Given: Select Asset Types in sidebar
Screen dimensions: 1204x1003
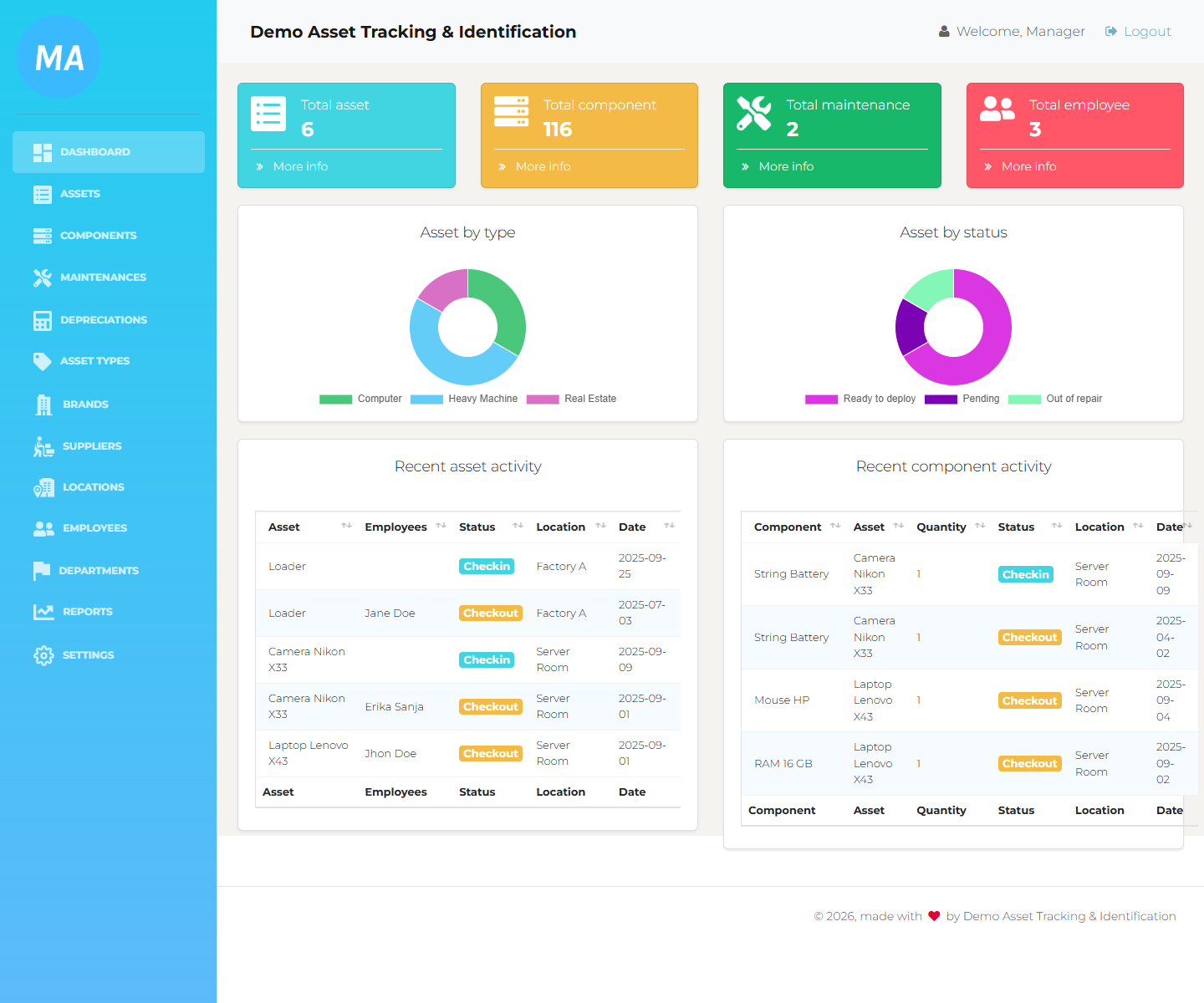Looking at the screenshot, I should coord(109,361).
